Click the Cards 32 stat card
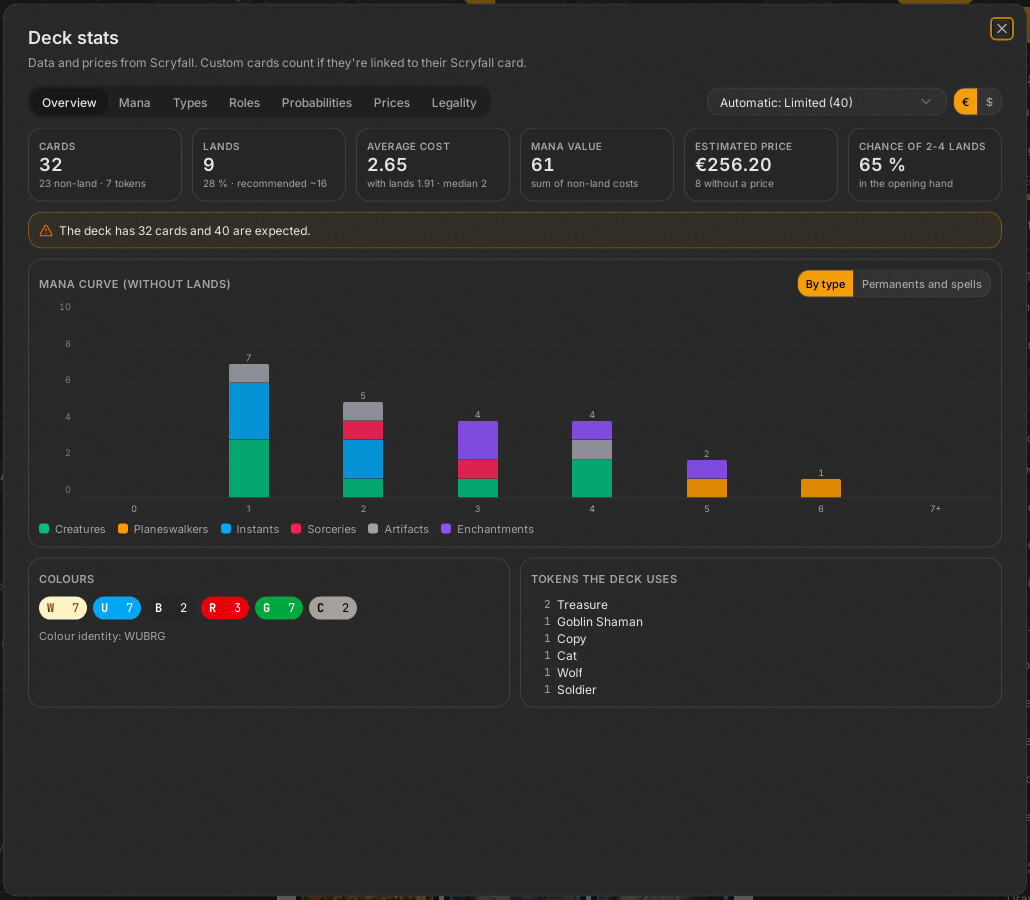Viewport: 1030px width, 900px height. 105,164
